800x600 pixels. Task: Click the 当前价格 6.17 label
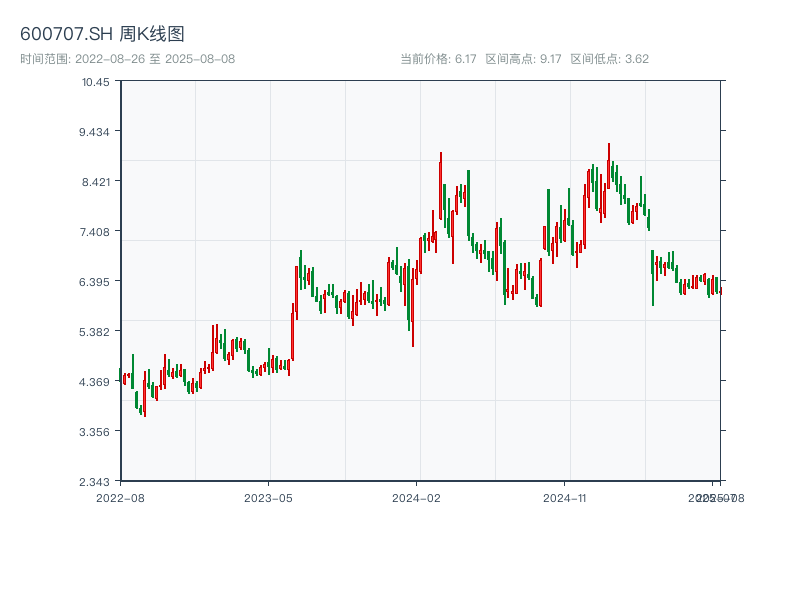pyautogui.click(x=438, y=59)
